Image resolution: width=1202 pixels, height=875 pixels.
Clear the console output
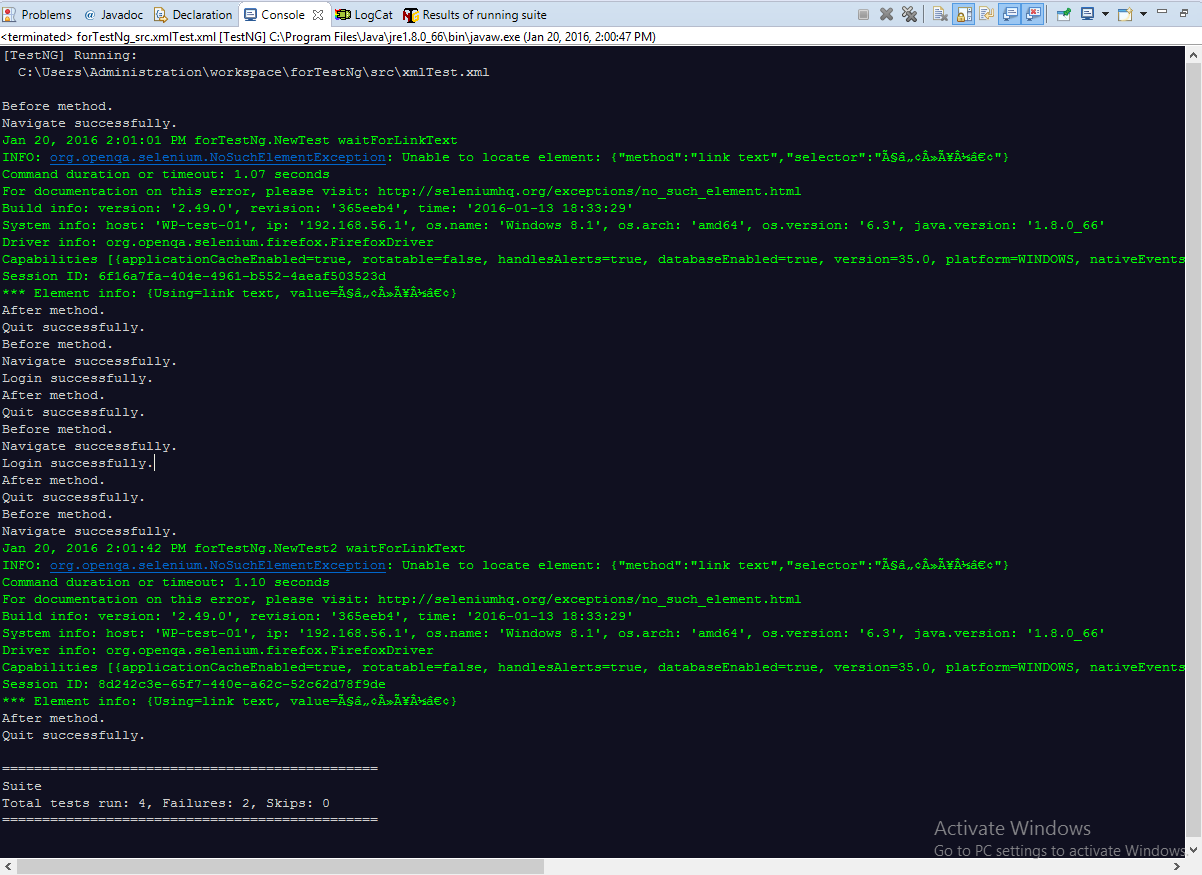click(x=940, y=14)
